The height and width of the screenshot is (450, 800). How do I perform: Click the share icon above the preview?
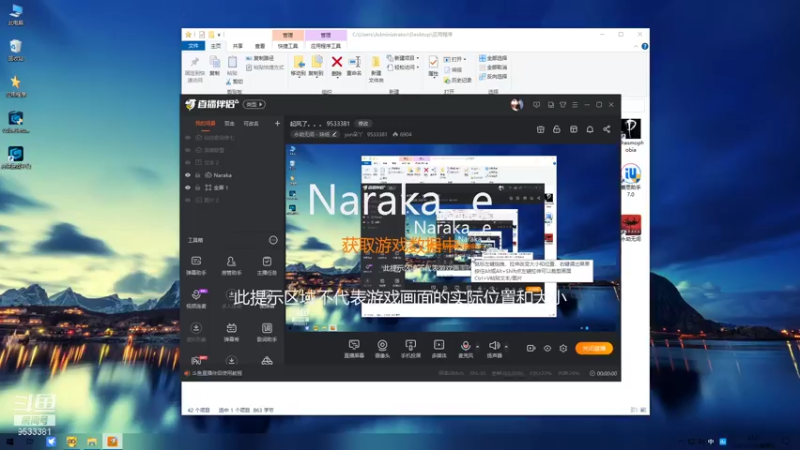607,129
